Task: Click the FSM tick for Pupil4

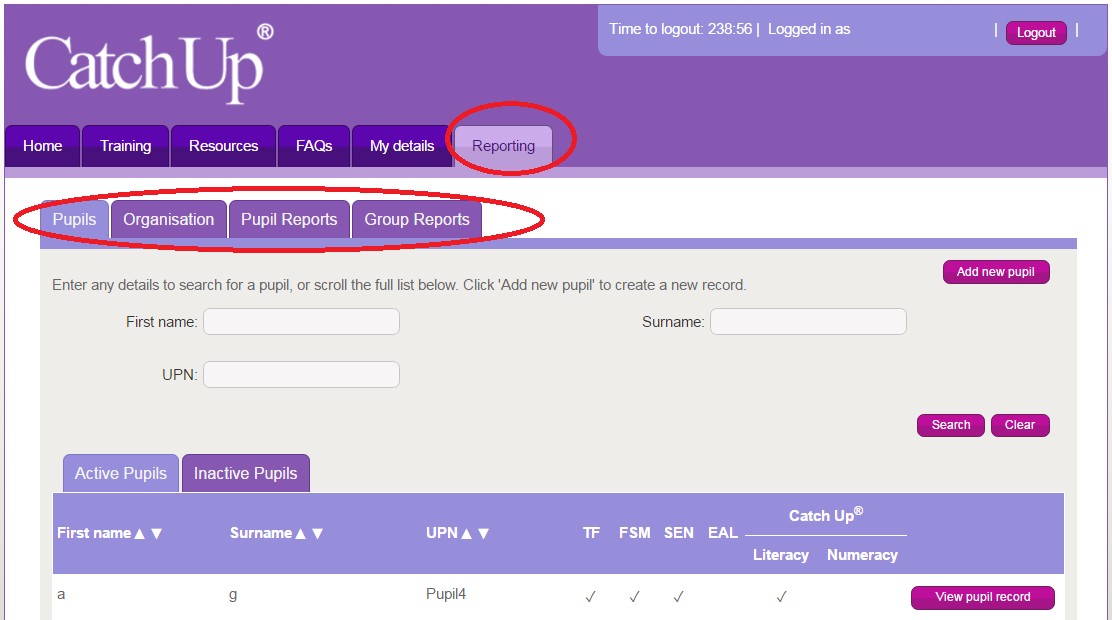Action: 635,597
